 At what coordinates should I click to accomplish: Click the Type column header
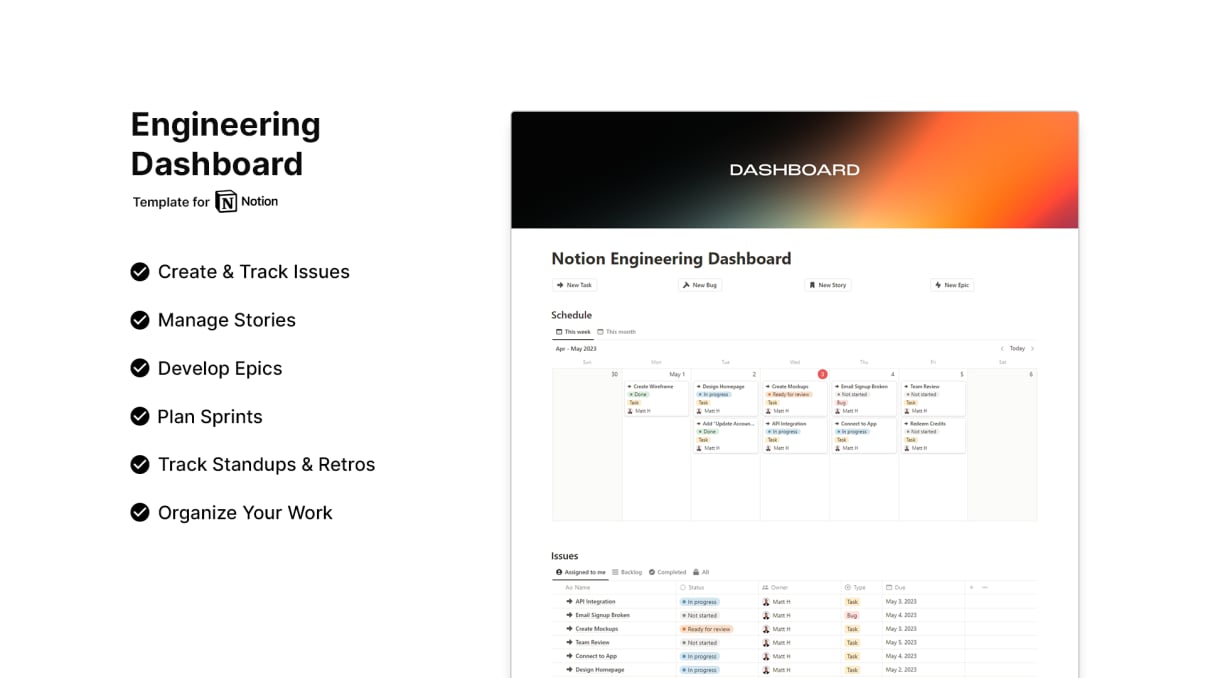pyautogui.click(x=855, y=588)
